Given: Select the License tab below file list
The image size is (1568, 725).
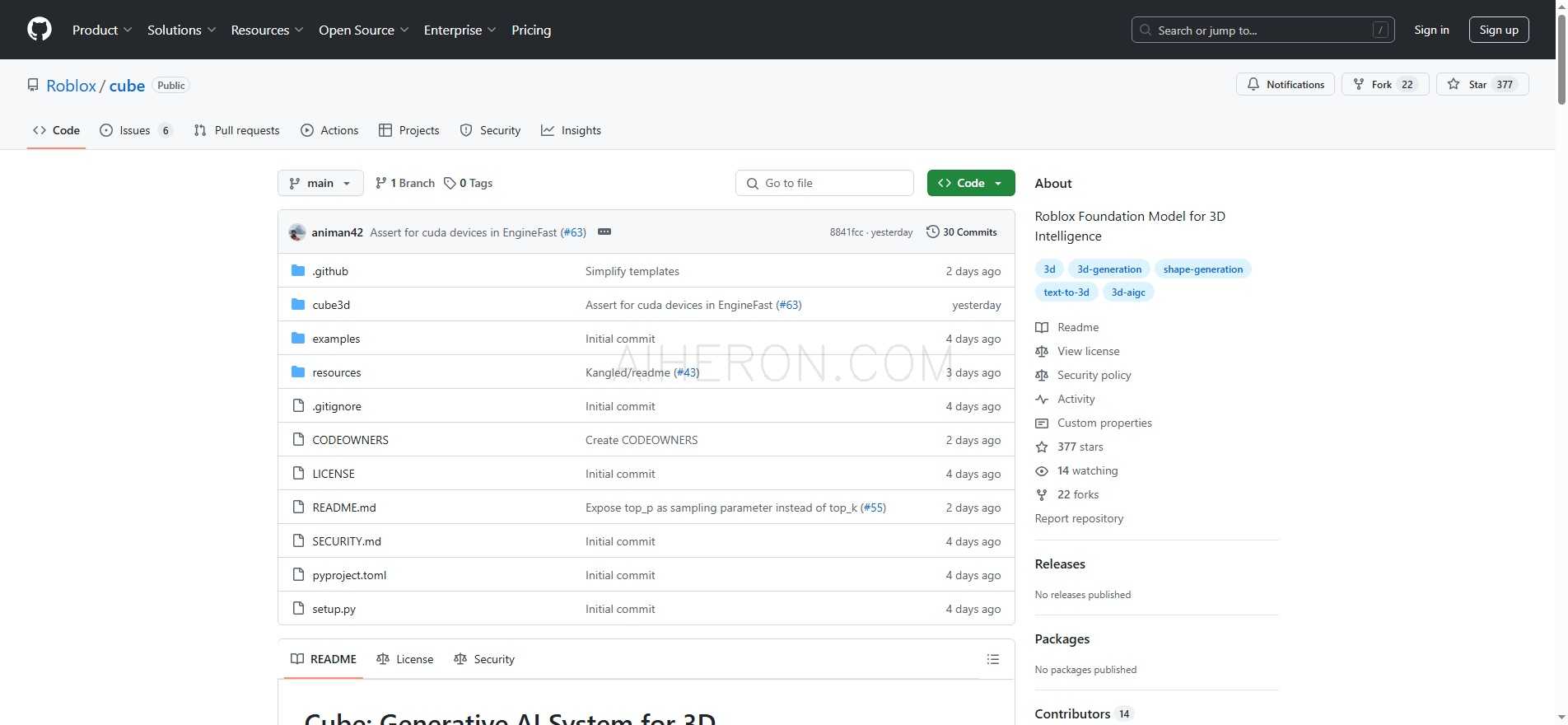Looking at the screenshot, I should pyautogui.click(x=405, y=659).
